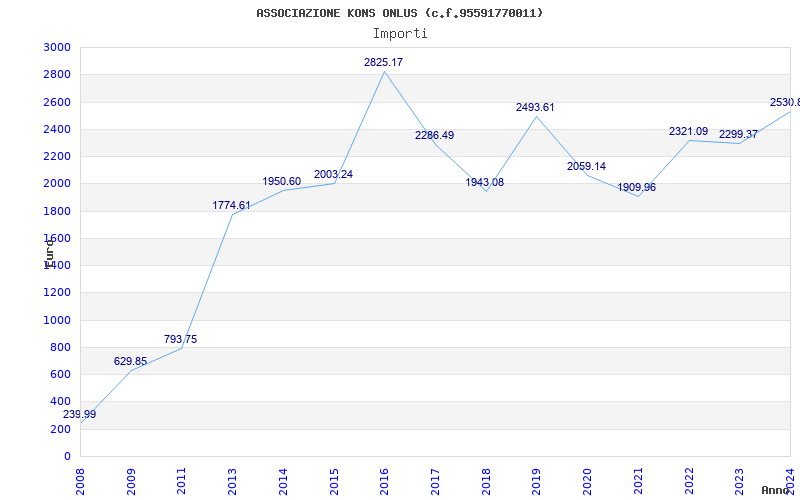This screenshot has height=500, width=800.
Task: Select the 239.99 data label
Action: pos(79,414)
